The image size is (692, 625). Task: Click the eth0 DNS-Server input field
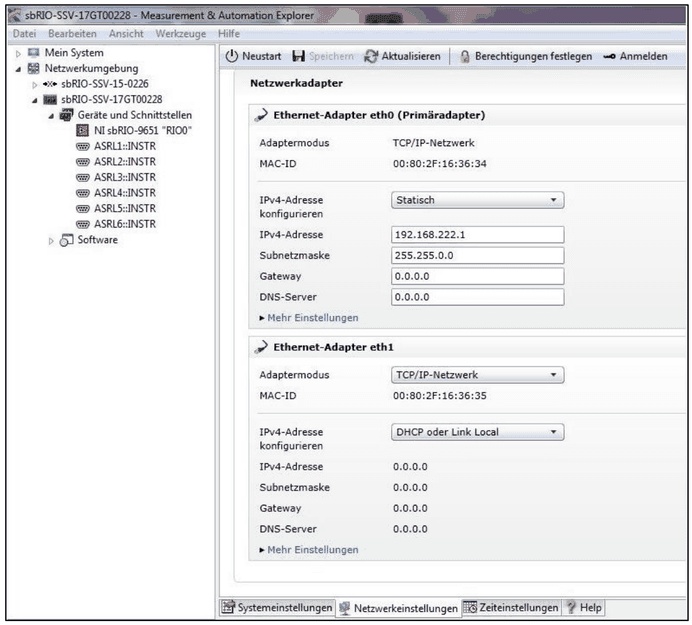pyautogui.click(x=478, y=297)
